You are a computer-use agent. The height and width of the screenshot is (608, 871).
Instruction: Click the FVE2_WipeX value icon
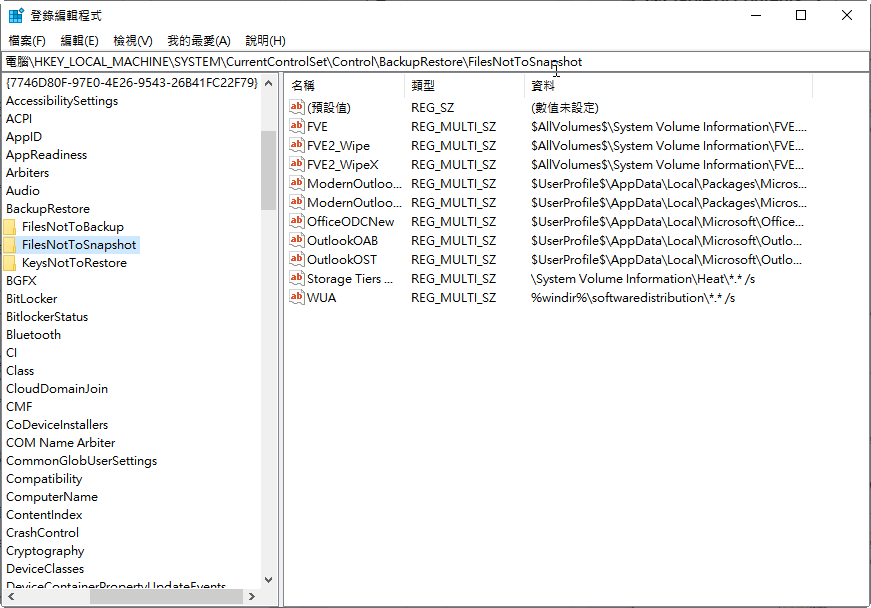[297, 164]
